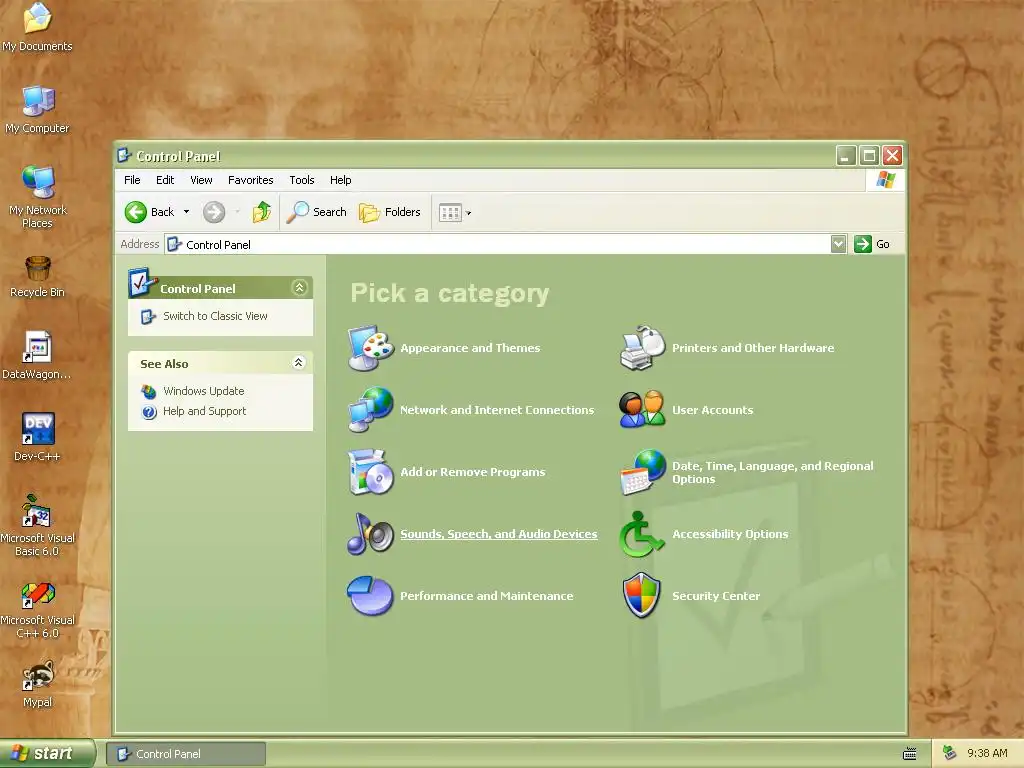Click the Address bar text field
This screenshot has height=768, width=1024.
pyautogui.click(x=498, y=244)
